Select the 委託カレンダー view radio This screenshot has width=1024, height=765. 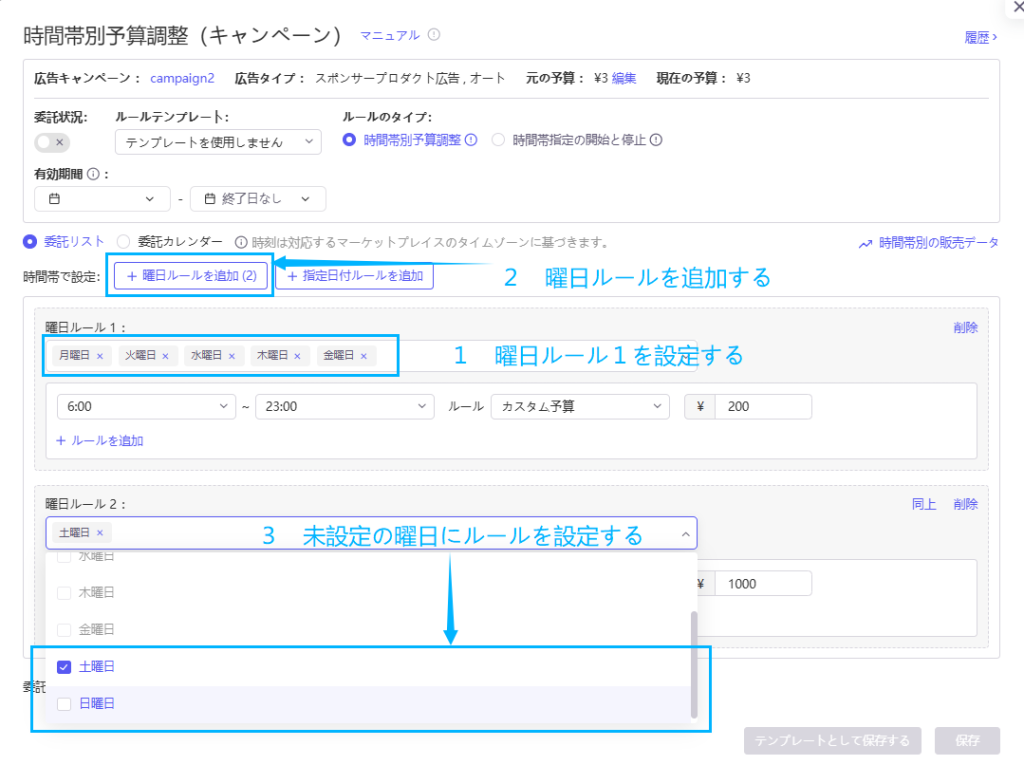coord(123,242)
